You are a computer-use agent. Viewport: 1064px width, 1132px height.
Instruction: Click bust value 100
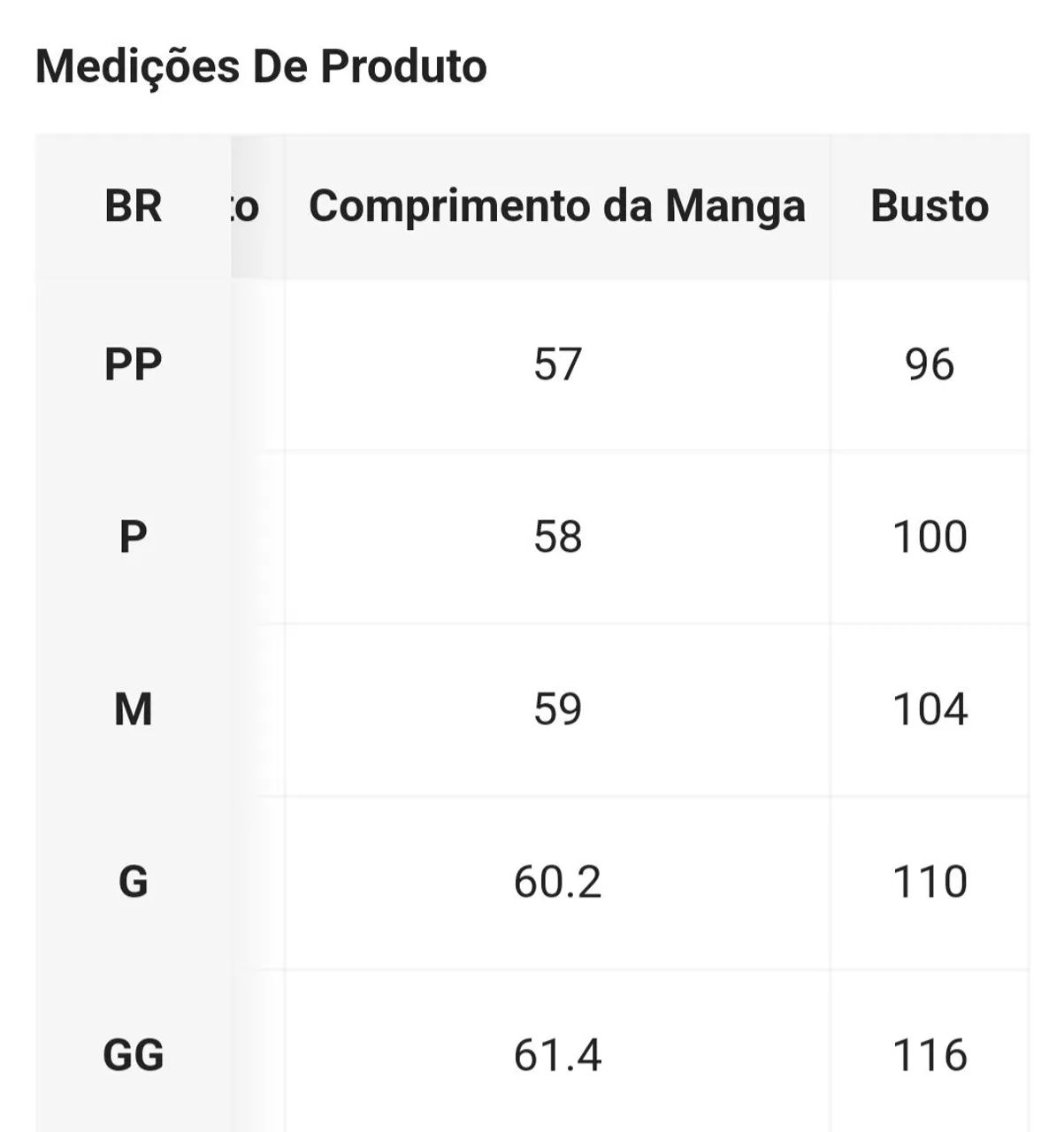[x=930, y=537]
